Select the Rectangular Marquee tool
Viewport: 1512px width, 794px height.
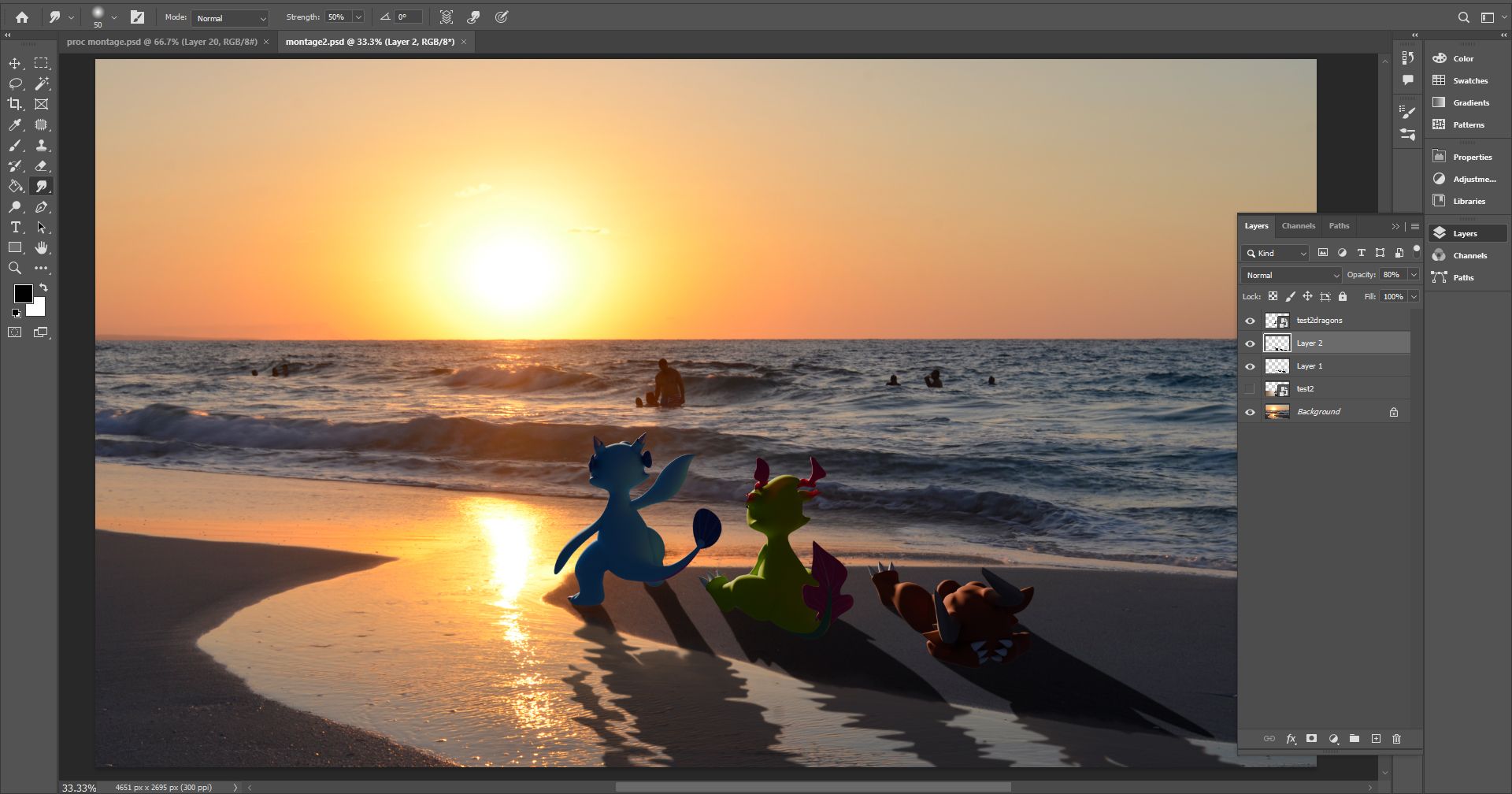pyautogui.click(x=41, y=63)
